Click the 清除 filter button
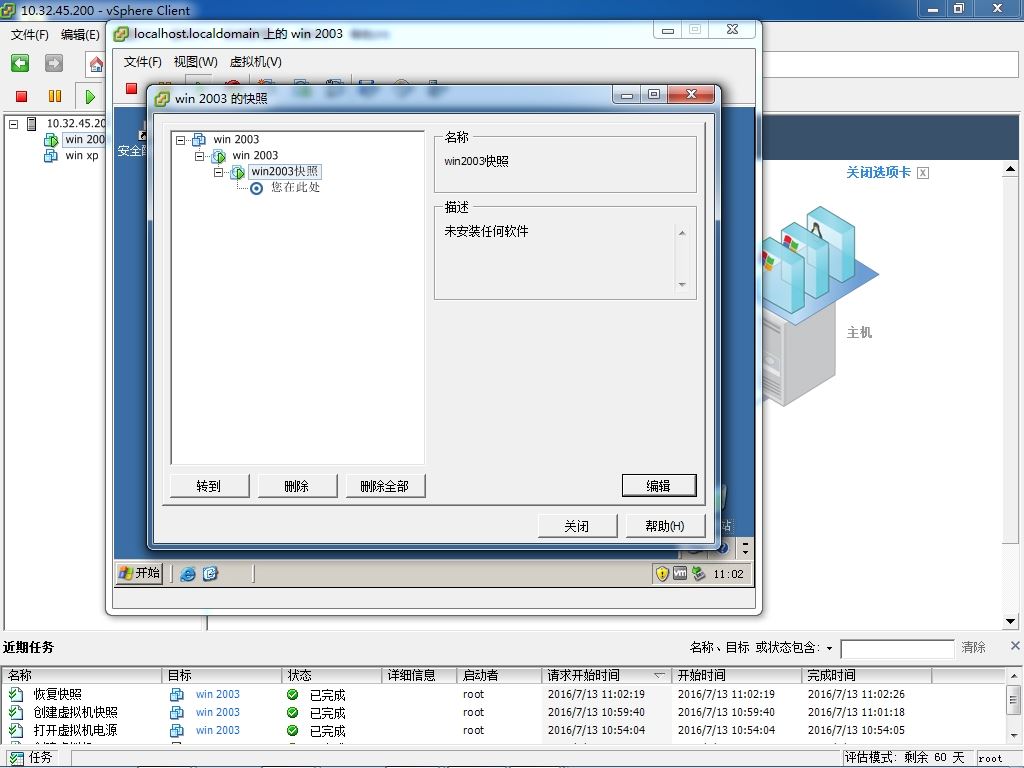 (973, 647)
